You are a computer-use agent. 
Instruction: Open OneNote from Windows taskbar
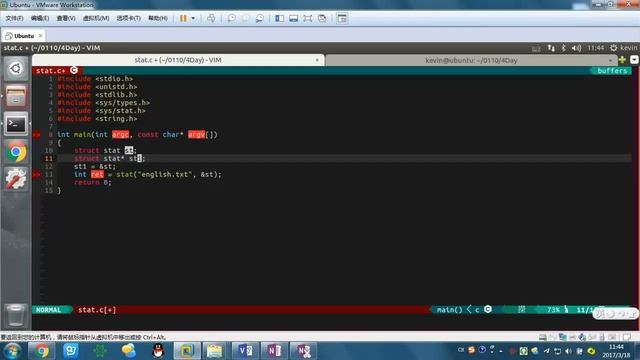click(274, 351)
